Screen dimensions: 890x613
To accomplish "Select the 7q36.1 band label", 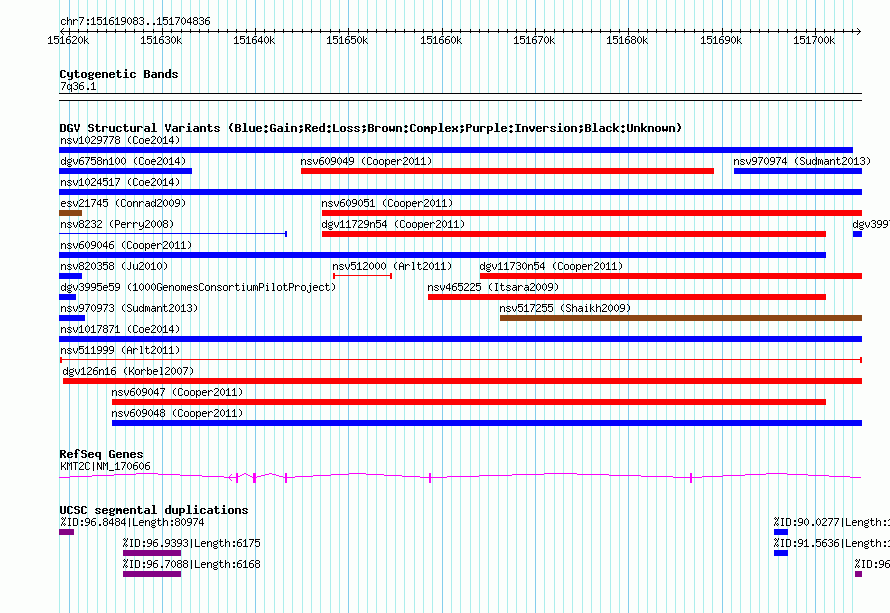I will tap(78, 86).
